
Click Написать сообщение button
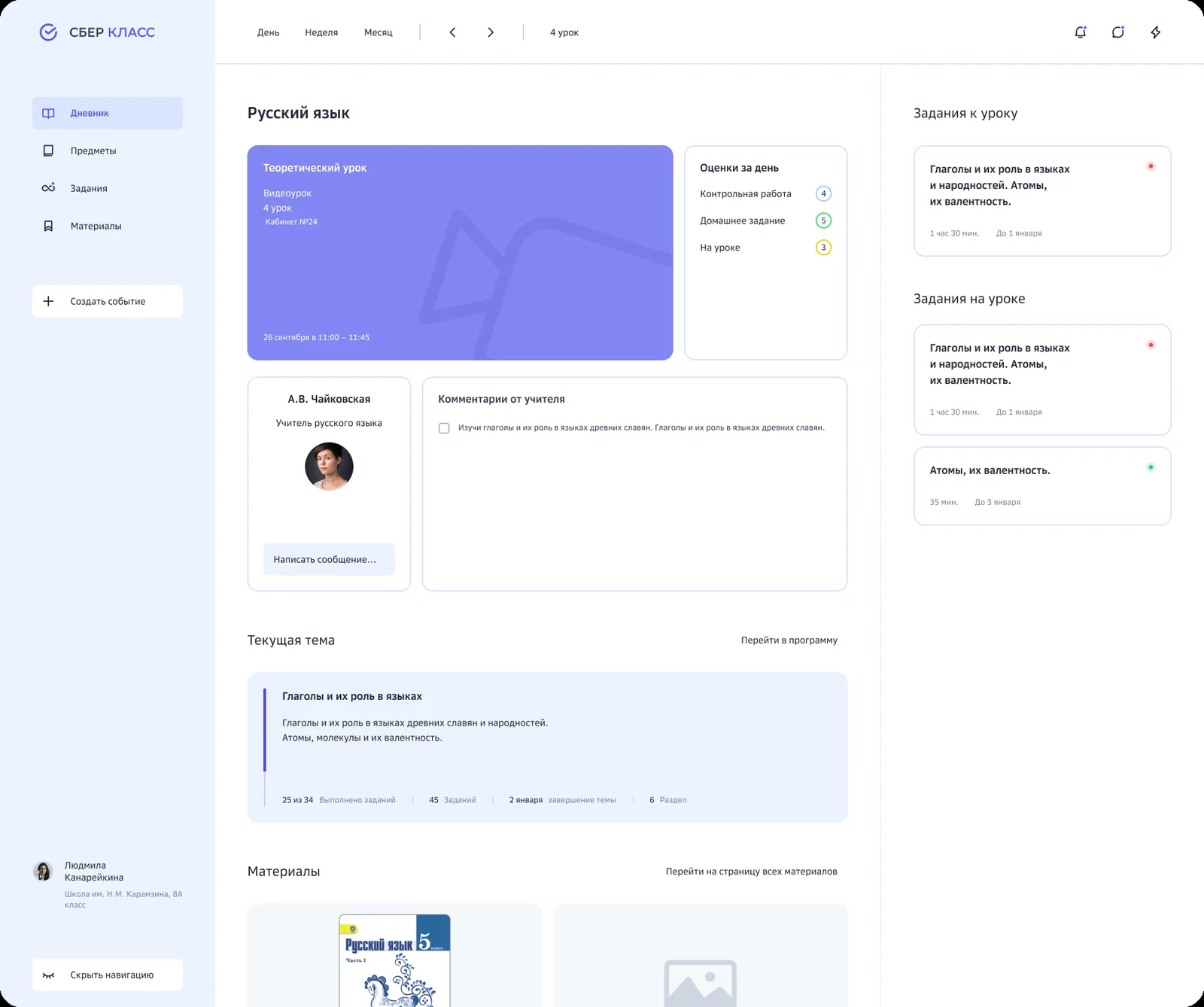[x=329, y=559]
